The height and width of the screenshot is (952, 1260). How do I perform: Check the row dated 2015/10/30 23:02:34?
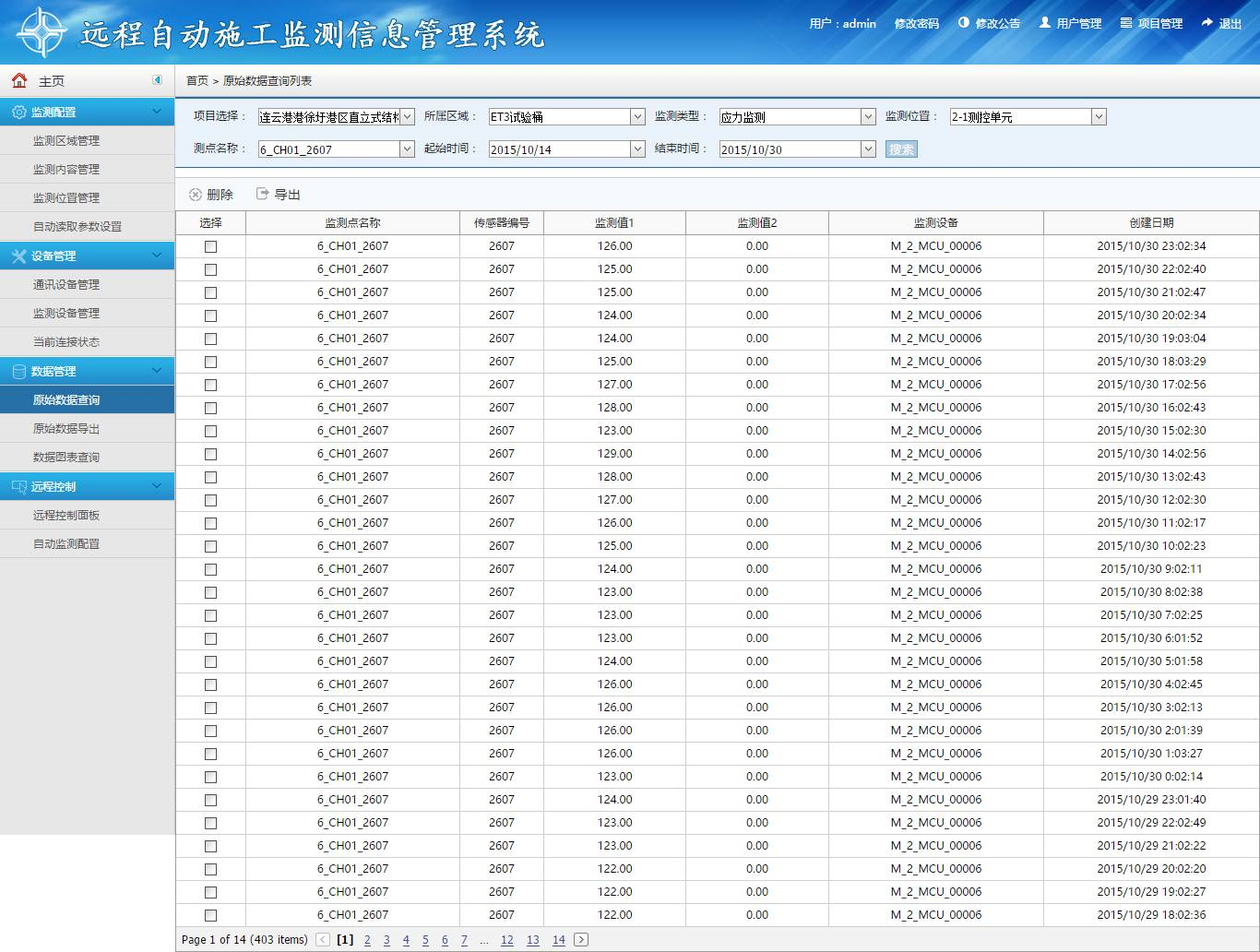[x=210, y=246]
